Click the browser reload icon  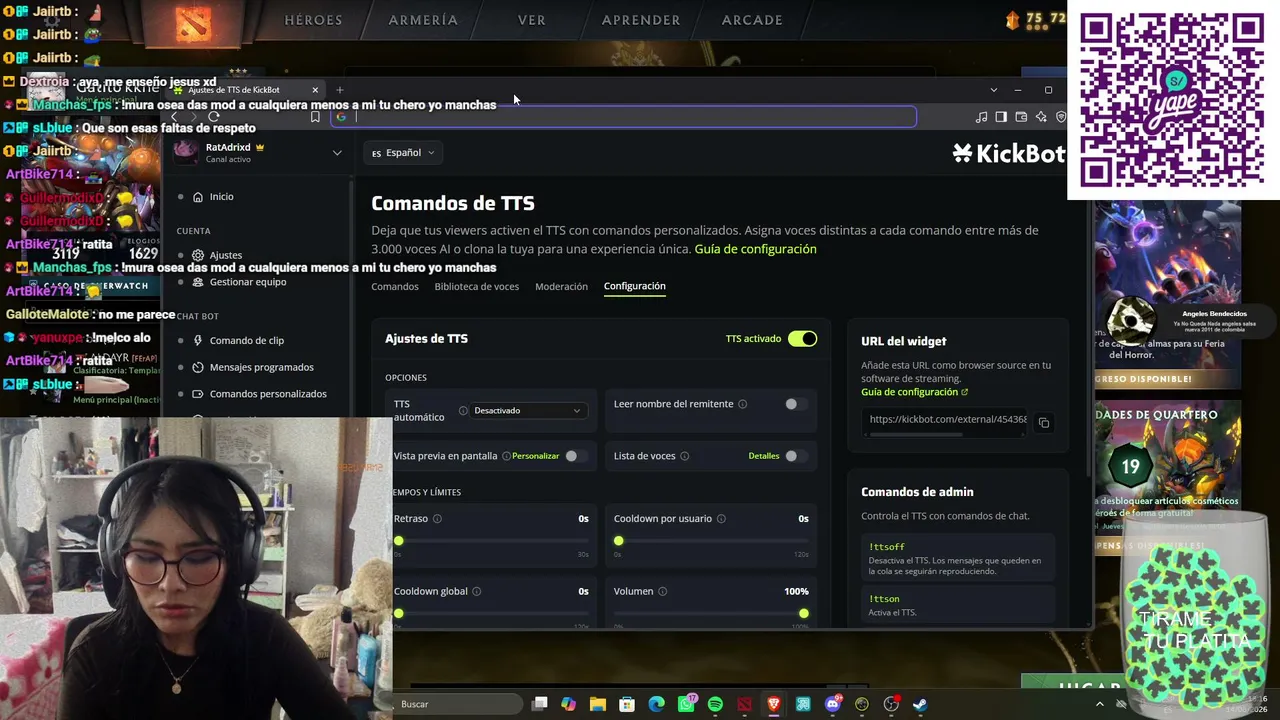click(213, 117)
